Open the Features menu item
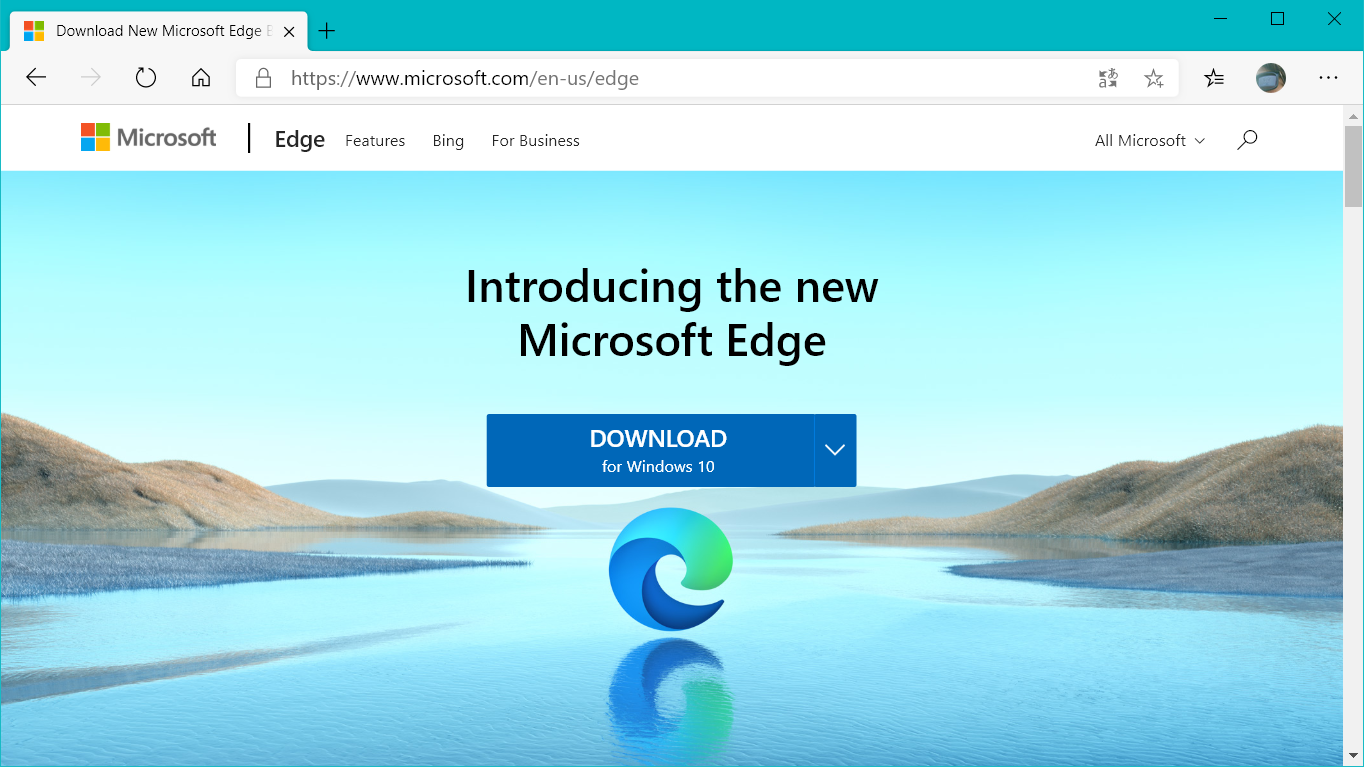The width and height of the screenshot is (1364, 767). coord(375,141)
